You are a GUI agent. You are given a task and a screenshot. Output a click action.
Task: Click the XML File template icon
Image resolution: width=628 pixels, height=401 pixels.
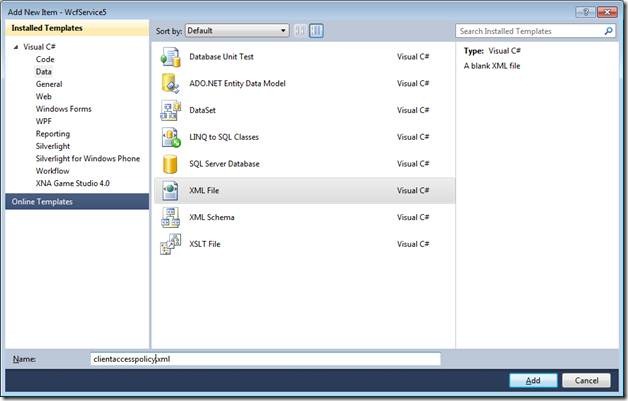click(170, 191)
